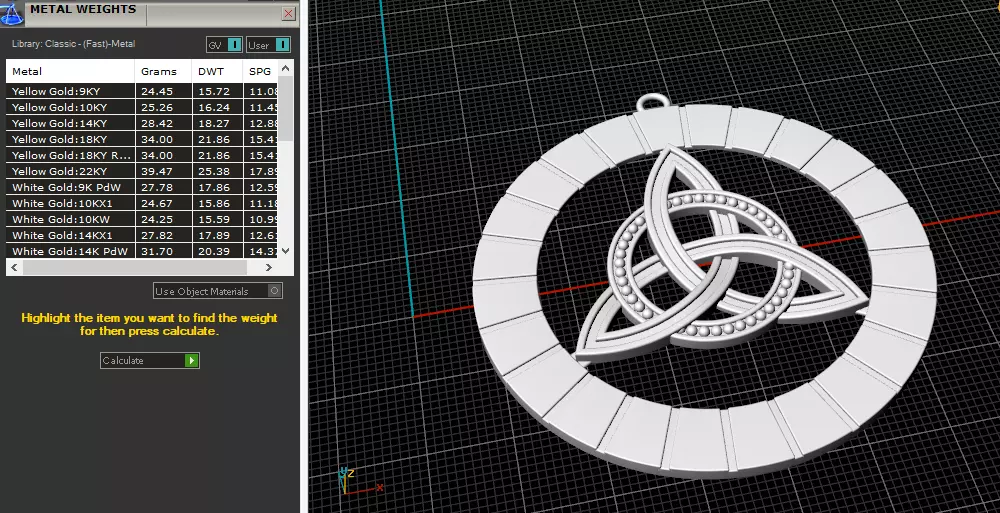The image size is (1000, 513).
Task: Click the 31.70 grams value
Action: 157,251
